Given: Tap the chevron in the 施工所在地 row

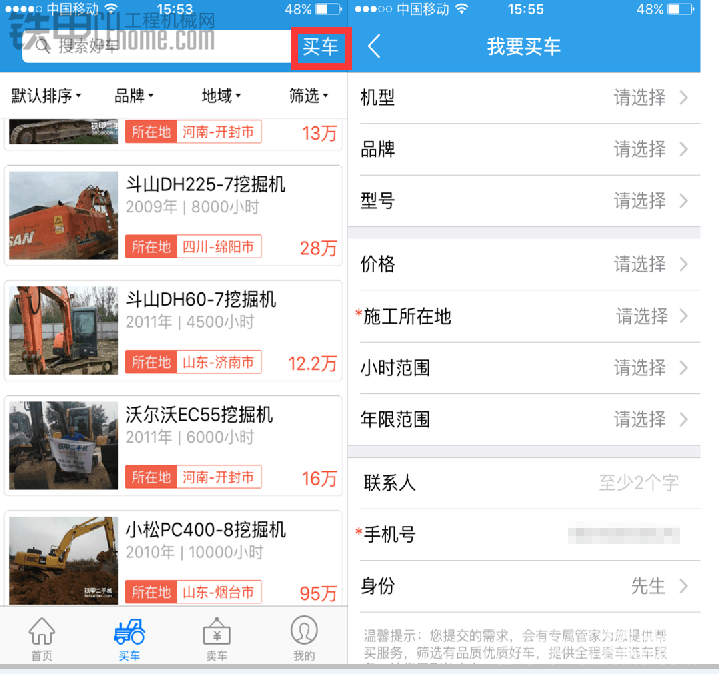Looking at the screenshot, I should click(684, 316).
